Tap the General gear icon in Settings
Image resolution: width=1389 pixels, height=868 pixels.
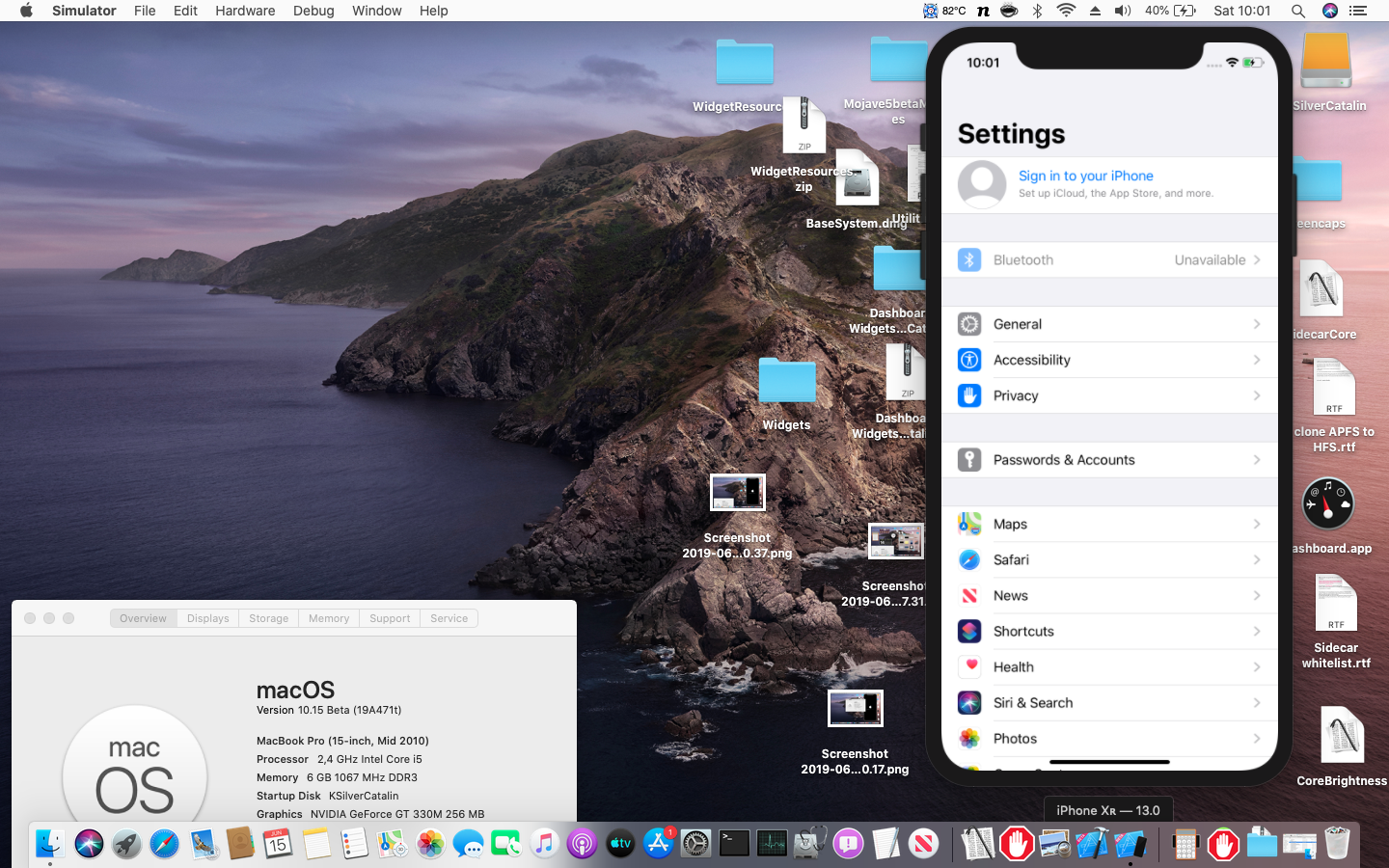969,324
